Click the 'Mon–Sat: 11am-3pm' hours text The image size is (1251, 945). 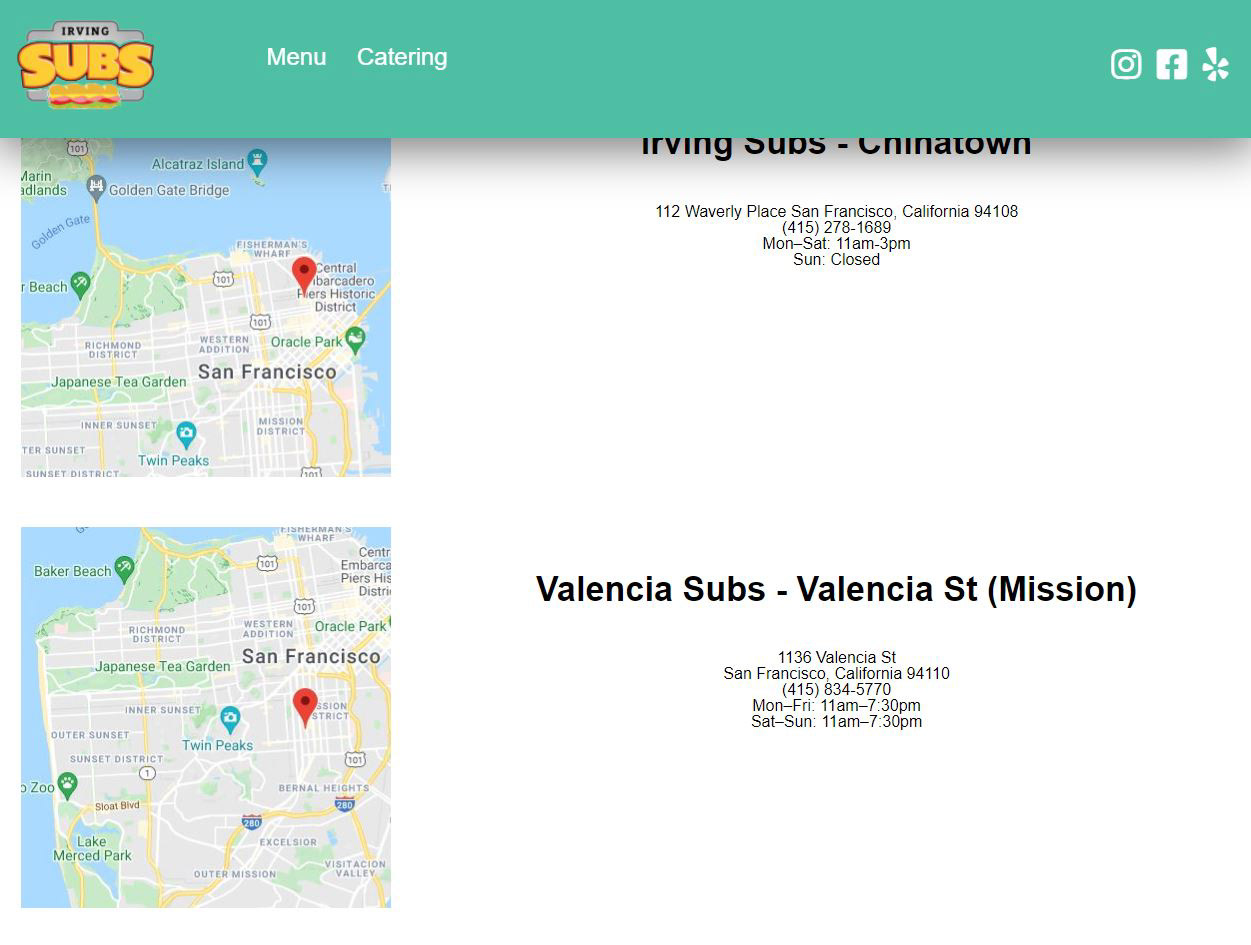click(x=836, y=243)
